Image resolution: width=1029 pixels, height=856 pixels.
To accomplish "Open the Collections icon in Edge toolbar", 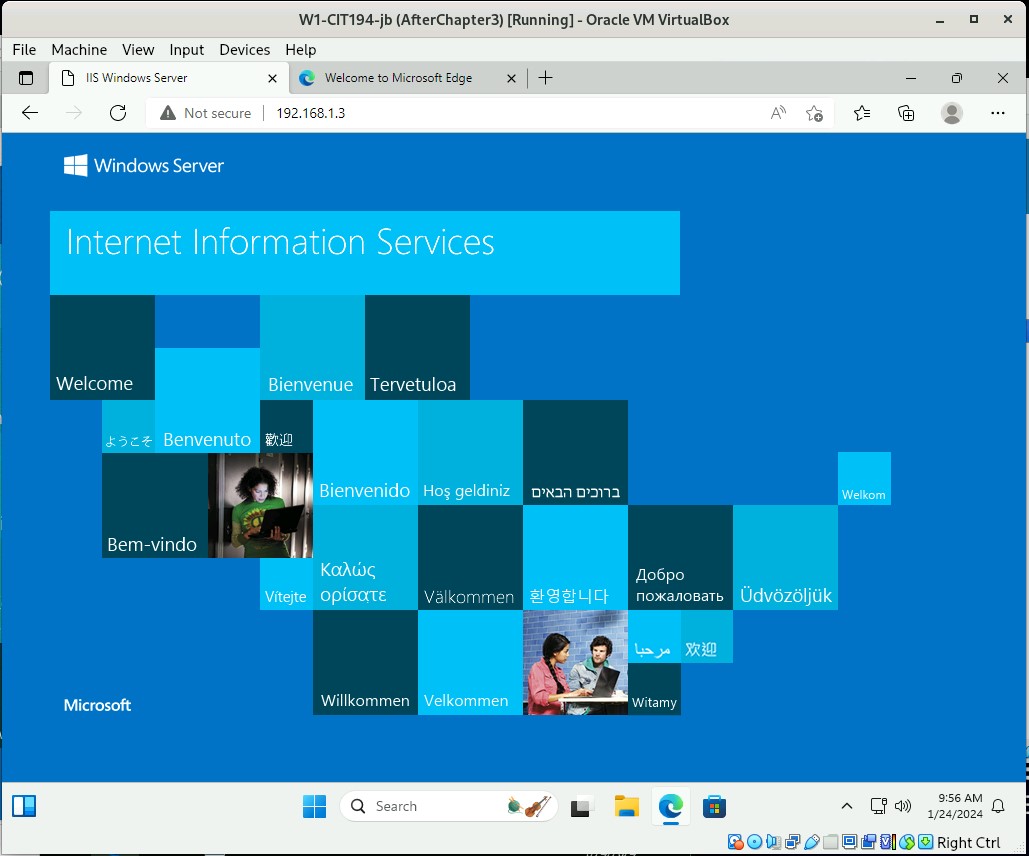I will (x=906, y=113).
